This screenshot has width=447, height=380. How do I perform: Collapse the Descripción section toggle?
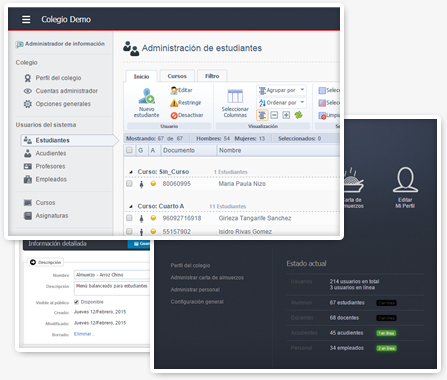point(33,262)
